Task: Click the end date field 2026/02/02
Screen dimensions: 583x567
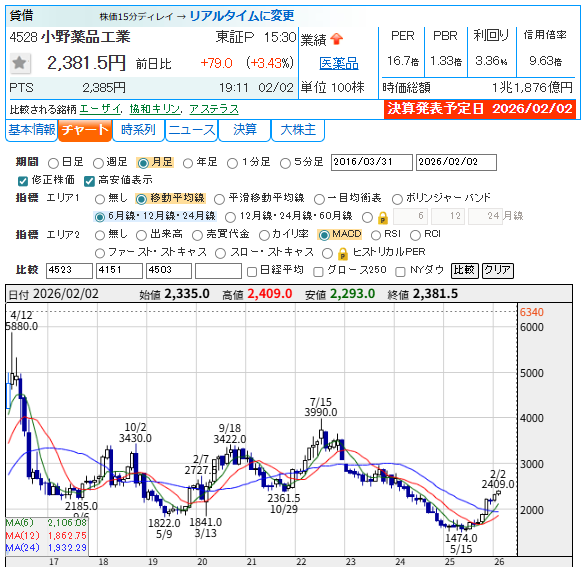Action: point(456,162)
